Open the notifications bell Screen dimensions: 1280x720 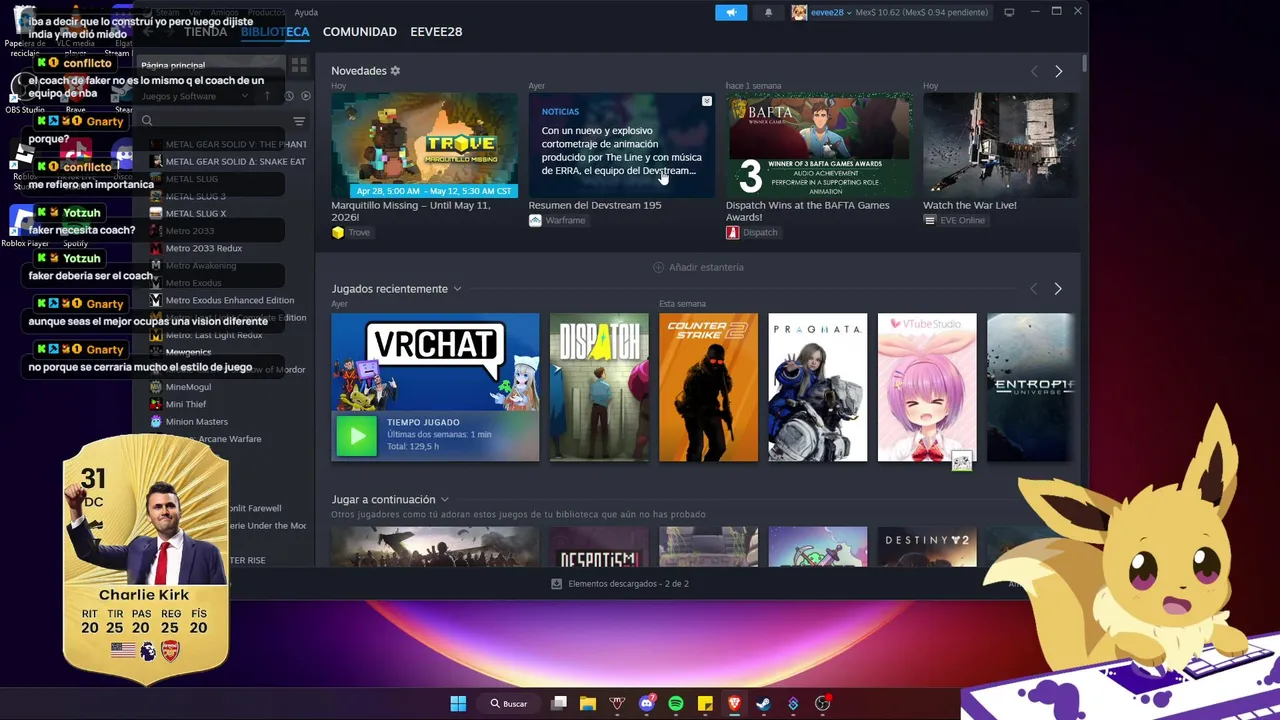768,12
